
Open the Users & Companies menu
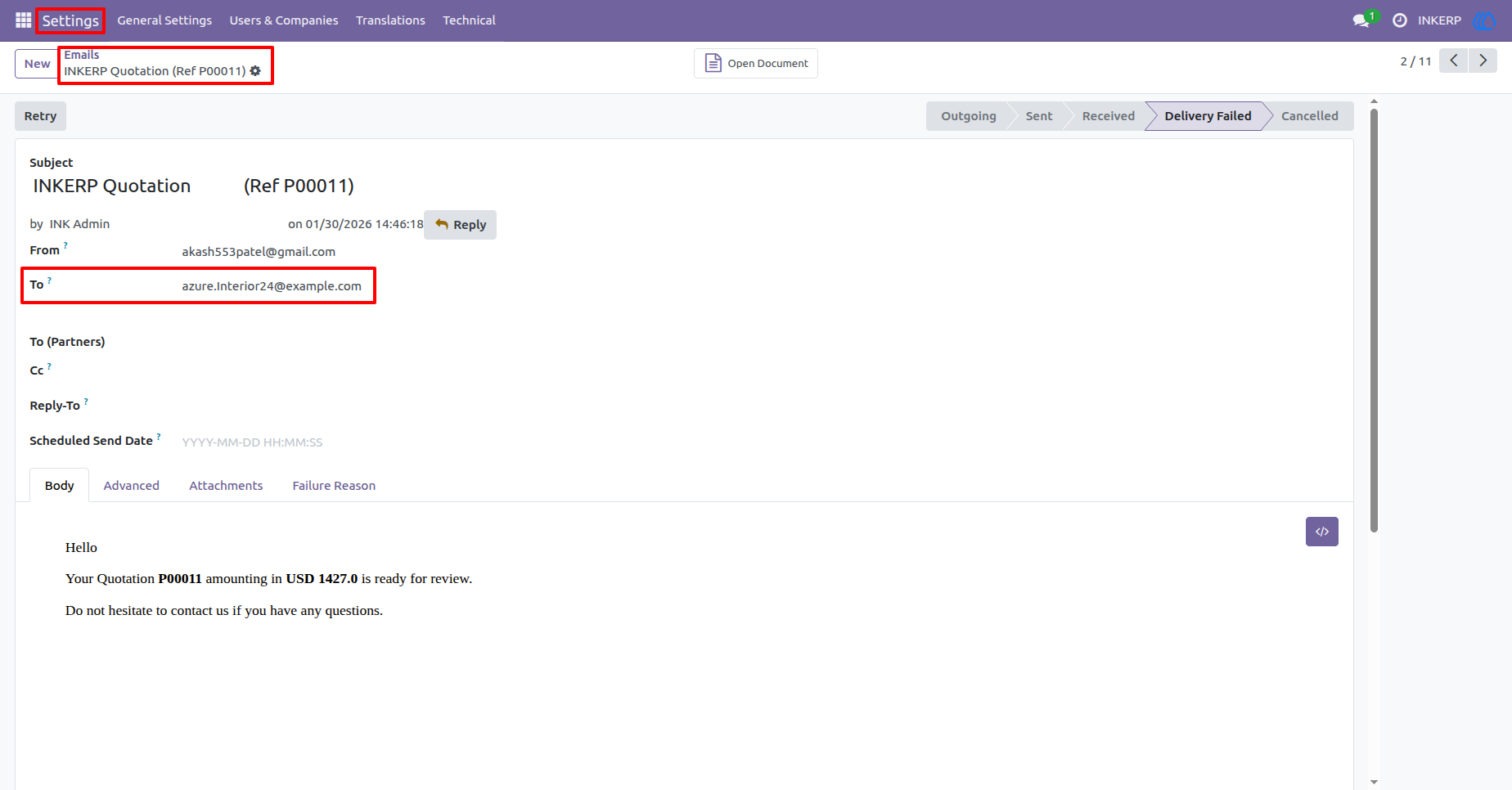(284, 20)
